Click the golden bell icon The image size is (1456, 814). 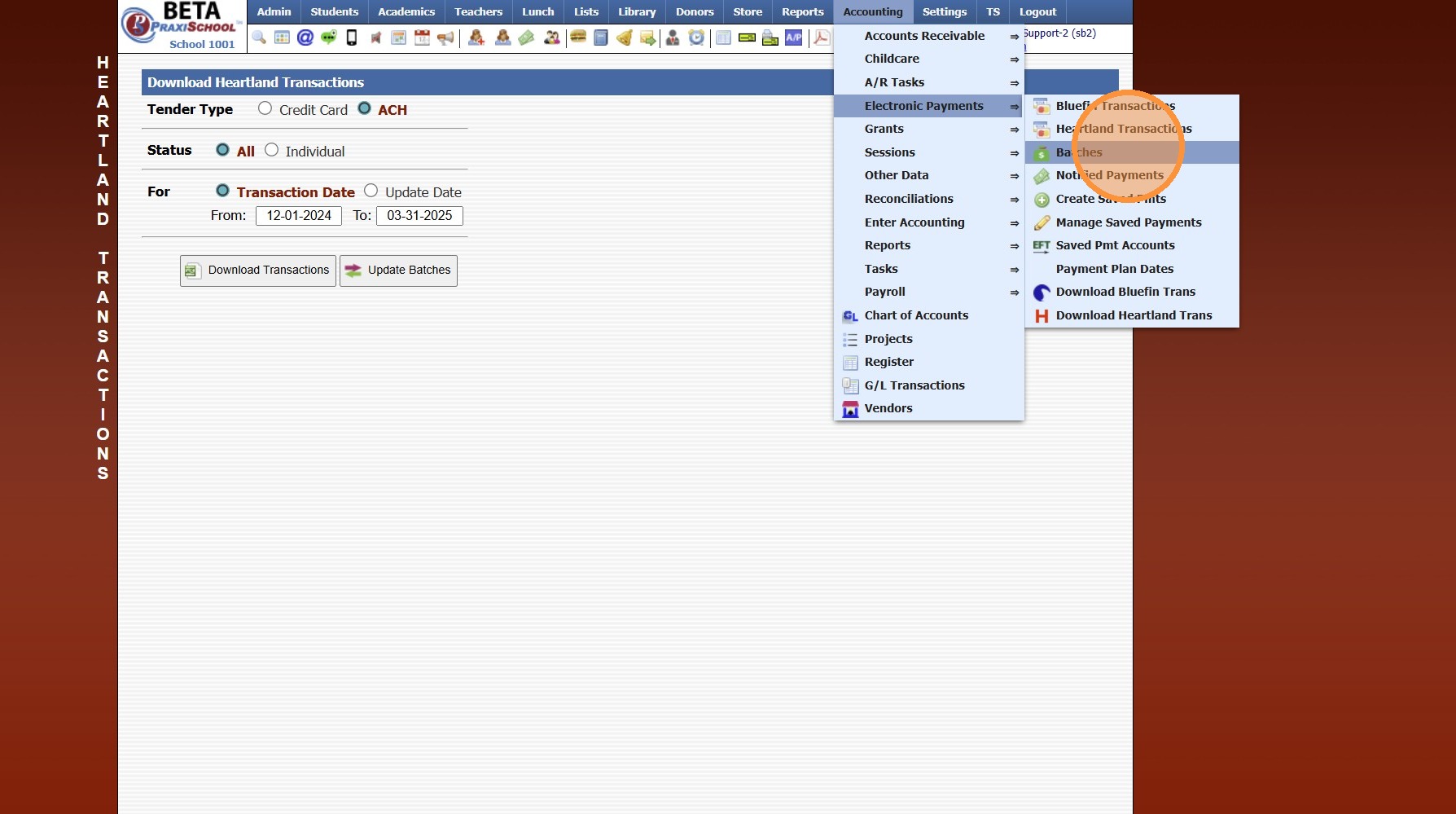click(625, 37)
